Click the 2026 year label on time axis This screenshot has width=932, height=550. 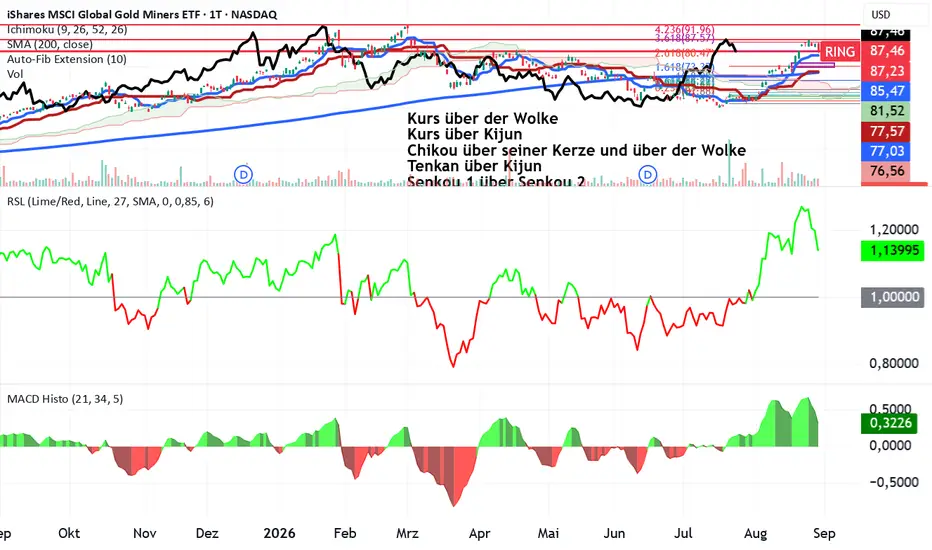coord(279,533)
